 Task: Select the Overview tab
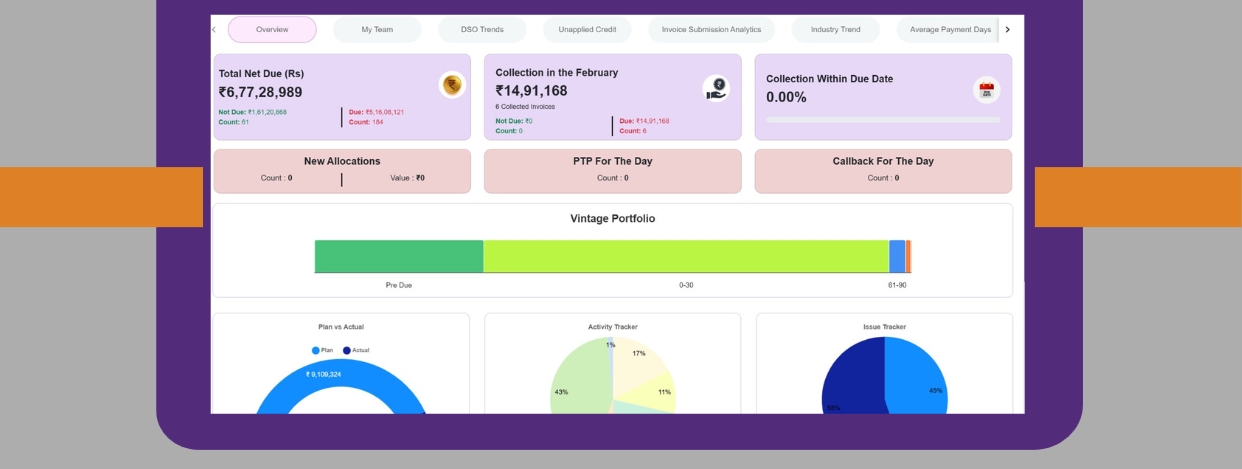(272, 30)
